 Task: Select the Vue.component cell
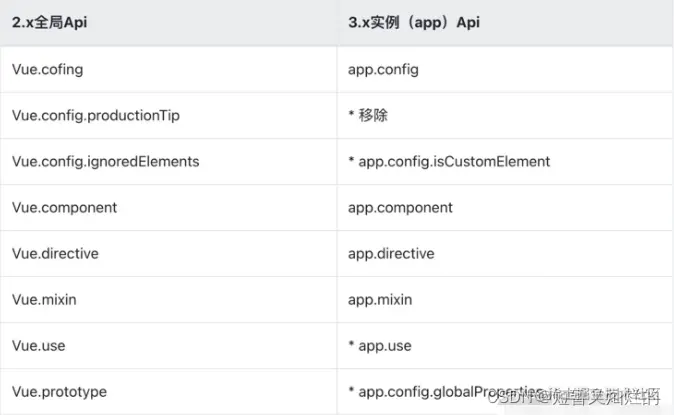coord(64,208)
